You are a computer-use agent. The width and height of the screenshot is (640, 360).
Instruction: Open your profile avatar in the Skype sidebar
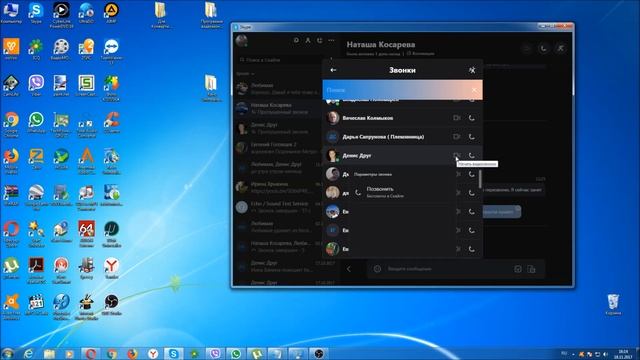242,41
